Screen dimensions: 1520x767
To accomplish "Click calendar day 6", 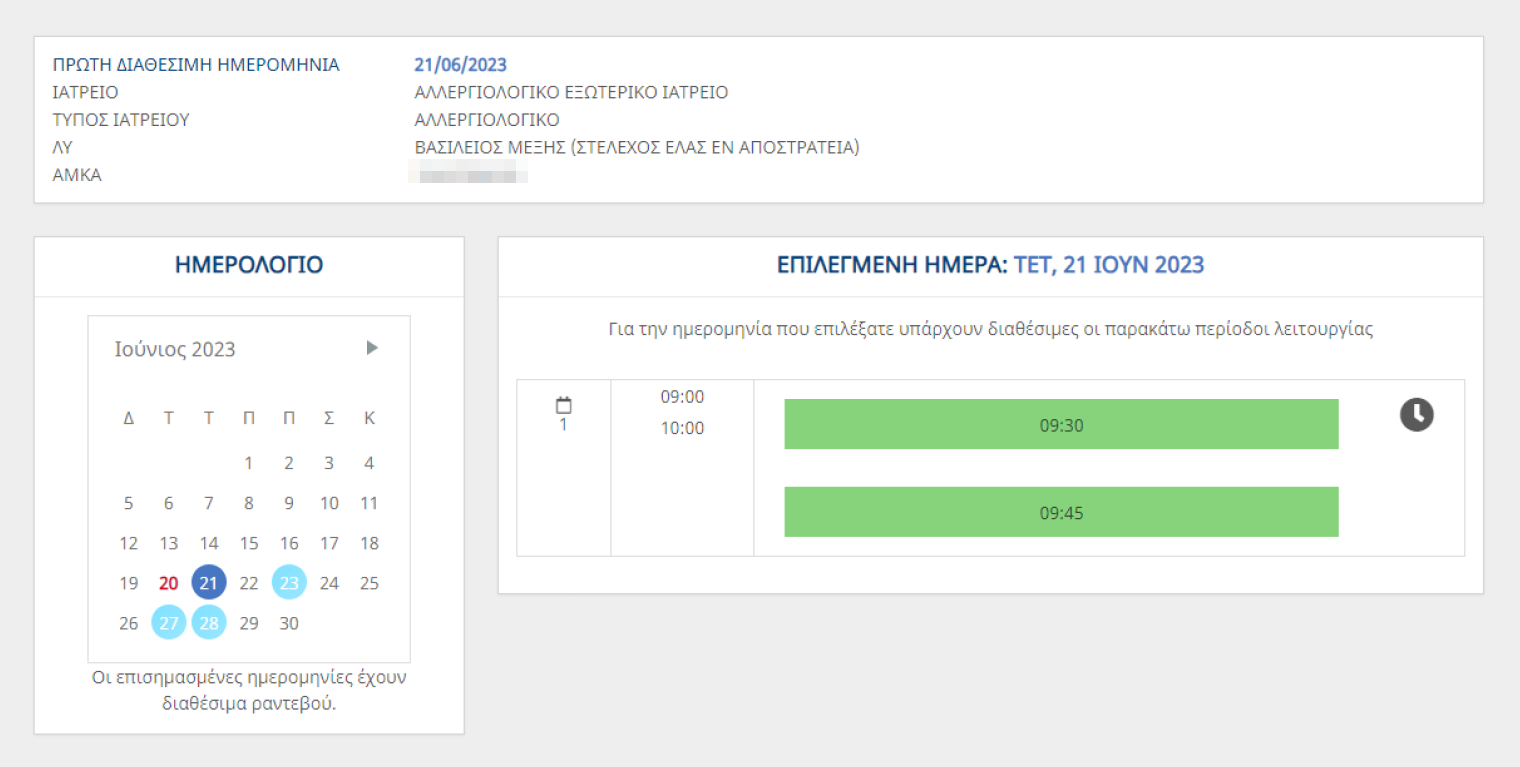I will tap(169, 503).
